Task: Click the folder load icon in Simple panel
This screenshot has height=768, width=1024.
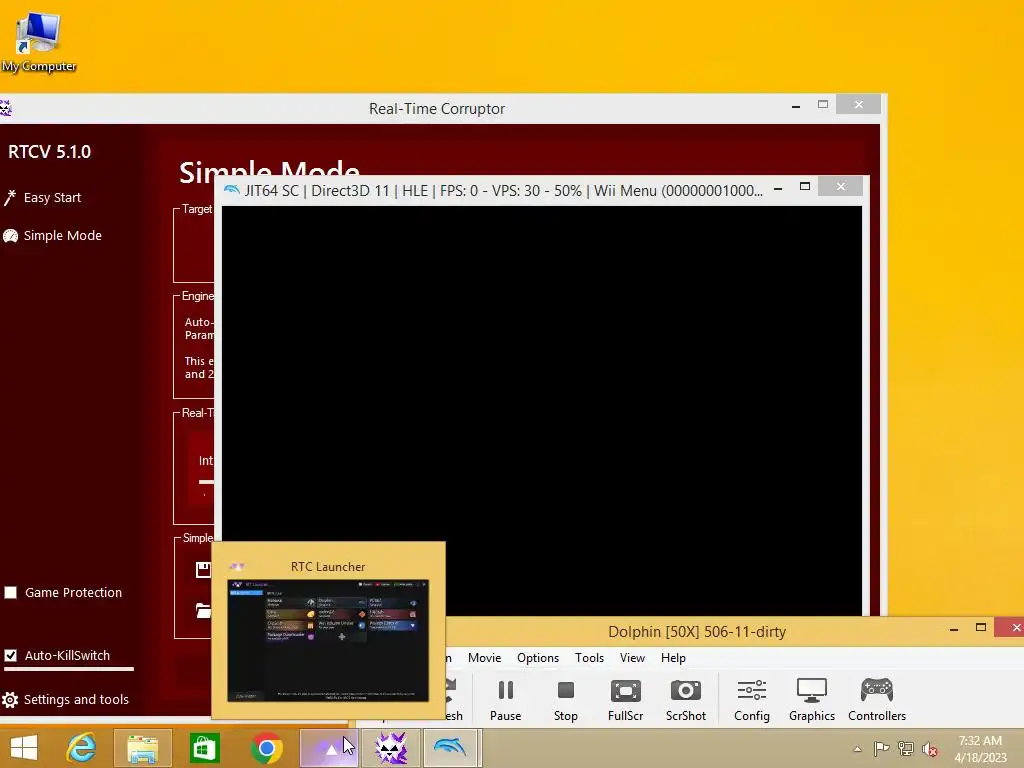Action: tap(203, 611)
